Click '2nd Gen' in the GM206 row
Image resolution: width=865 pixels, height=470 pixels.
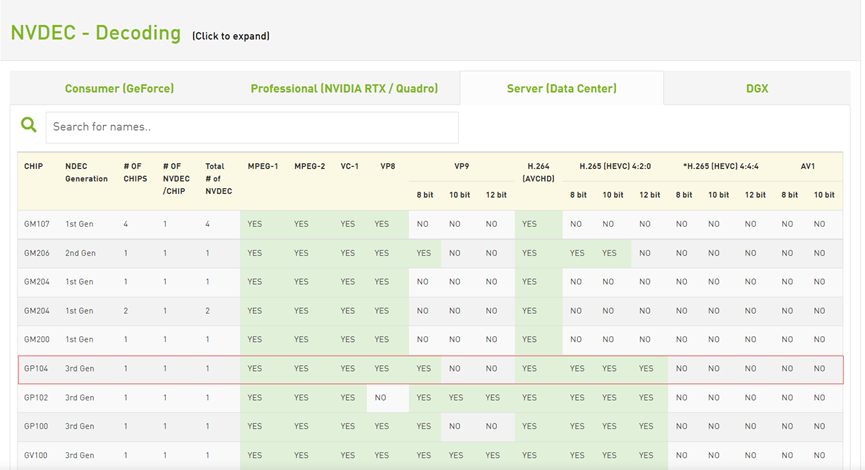(x=81, y=253)
